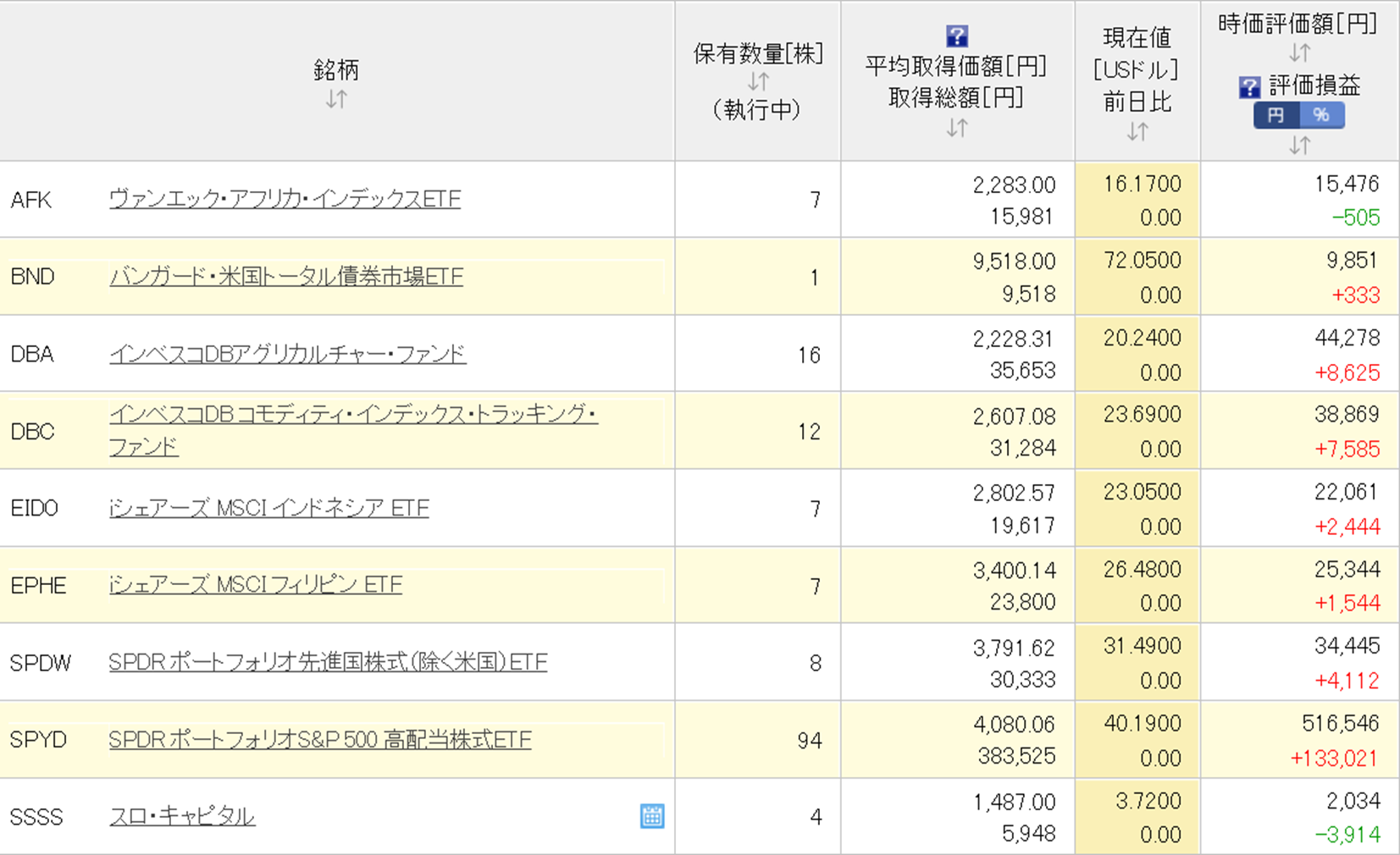Open ヴァンエック・アフリカ・インデックスETF link

(285, 199)
